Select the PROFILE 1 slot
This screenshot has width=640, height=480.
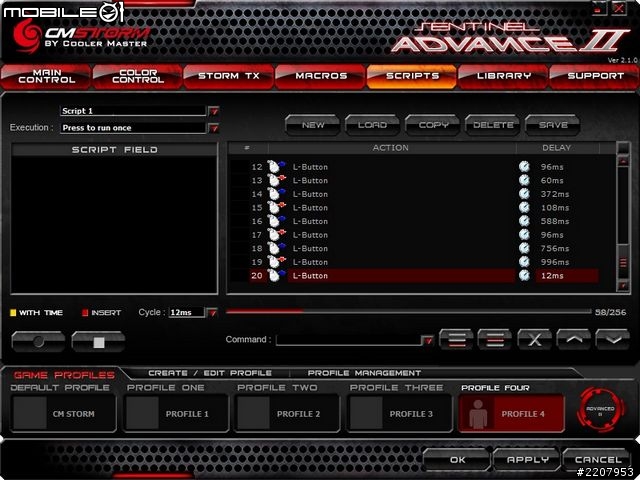click(176, 413)
